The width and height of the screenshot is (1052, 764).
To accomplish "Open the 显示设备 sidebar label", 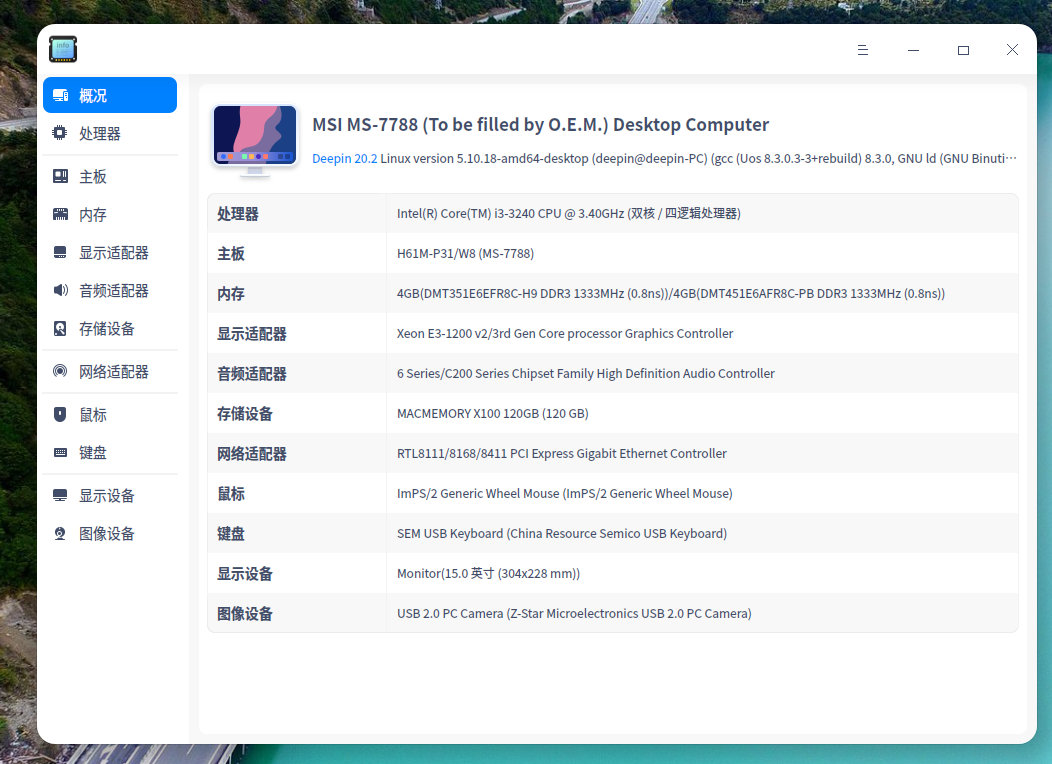I will click(107, 496).
